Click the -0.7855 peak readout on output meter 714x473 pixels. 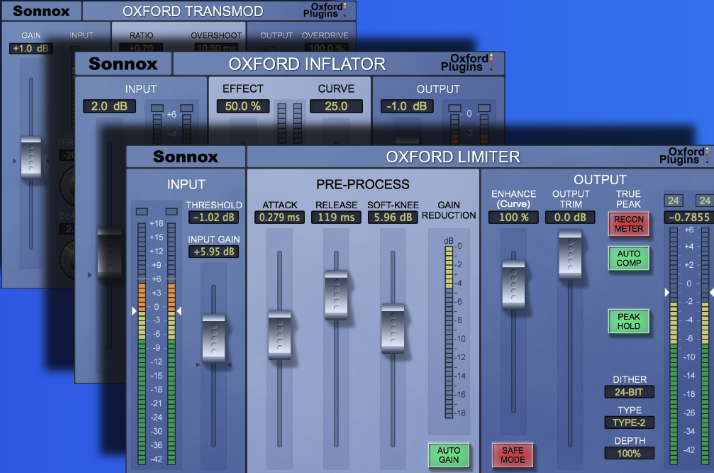click(688, 217)
